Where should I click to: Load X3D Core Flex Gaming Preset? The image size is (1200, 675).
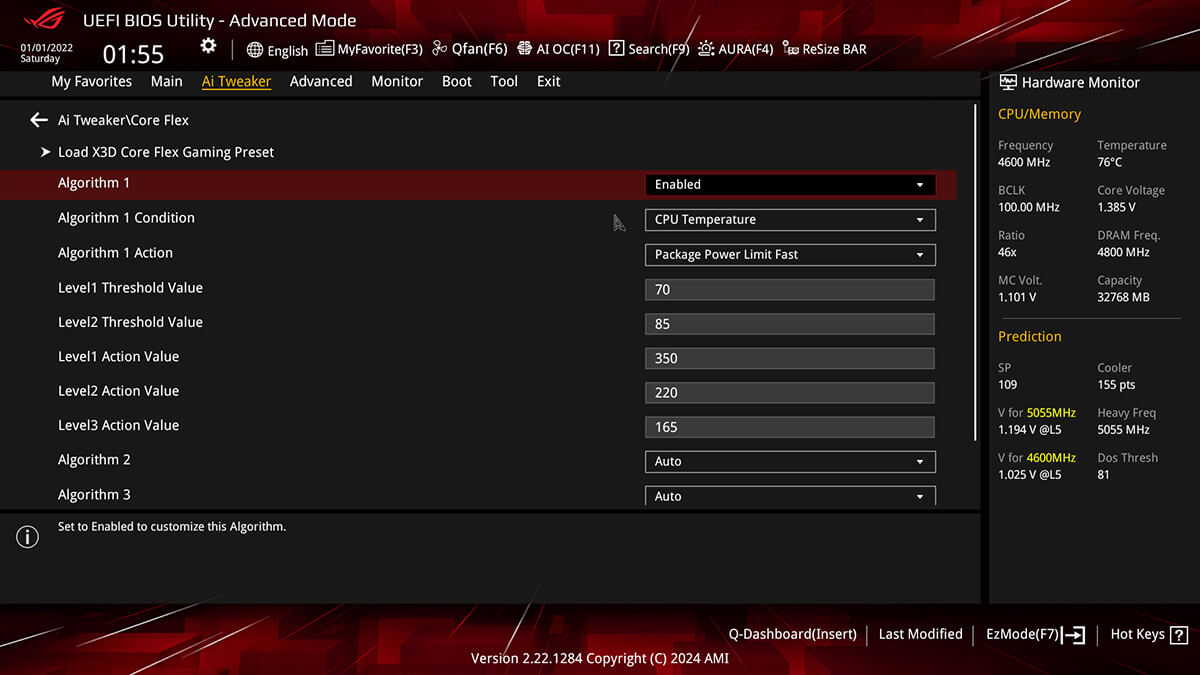[166, 152]
